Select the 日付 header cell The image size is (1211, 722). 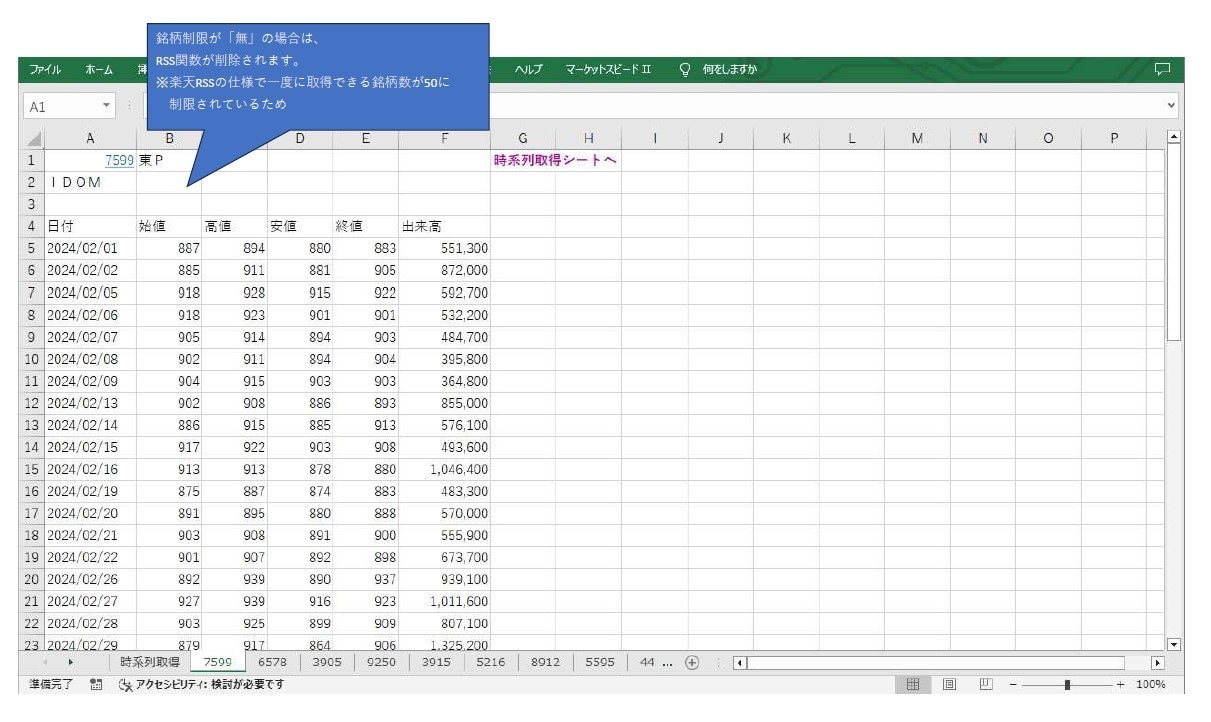(90, 226)
